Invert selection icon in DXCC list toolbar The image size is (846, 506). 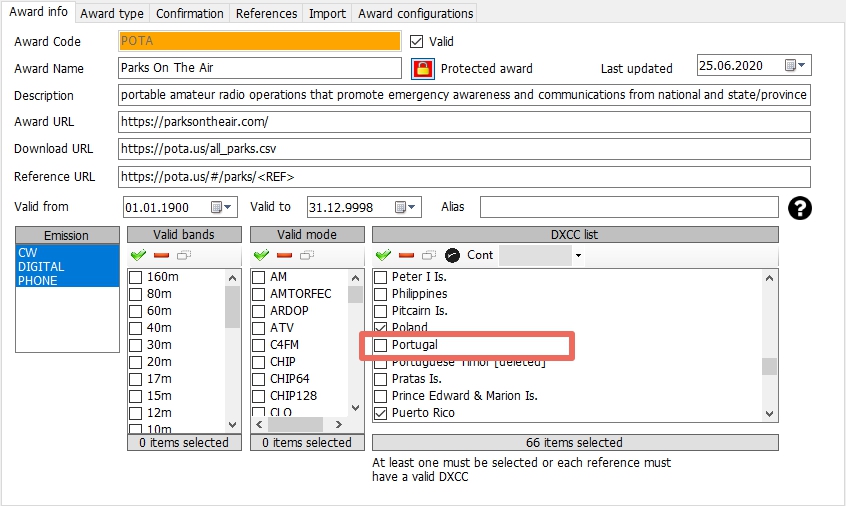pyautogui.click(x=429, y=255)
